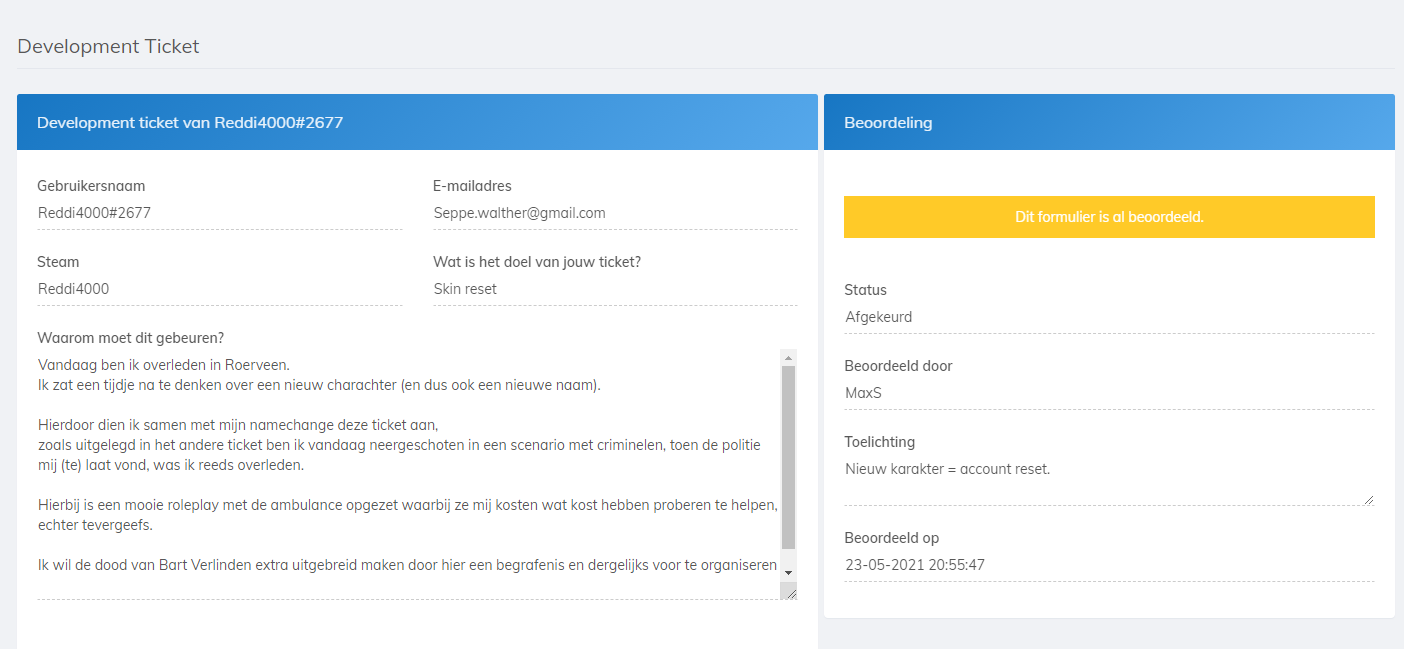The height and width of the screenshot is (649, 1404).
Task: Click the 'Beoordeeld op' date field
Action: tap(1108, 565)
